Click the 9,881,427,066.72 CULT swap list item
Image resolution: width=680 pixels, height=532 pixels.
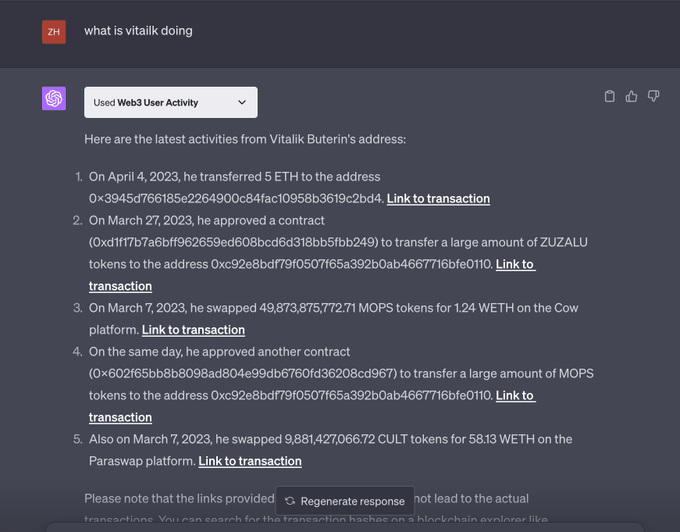point(330,439)
